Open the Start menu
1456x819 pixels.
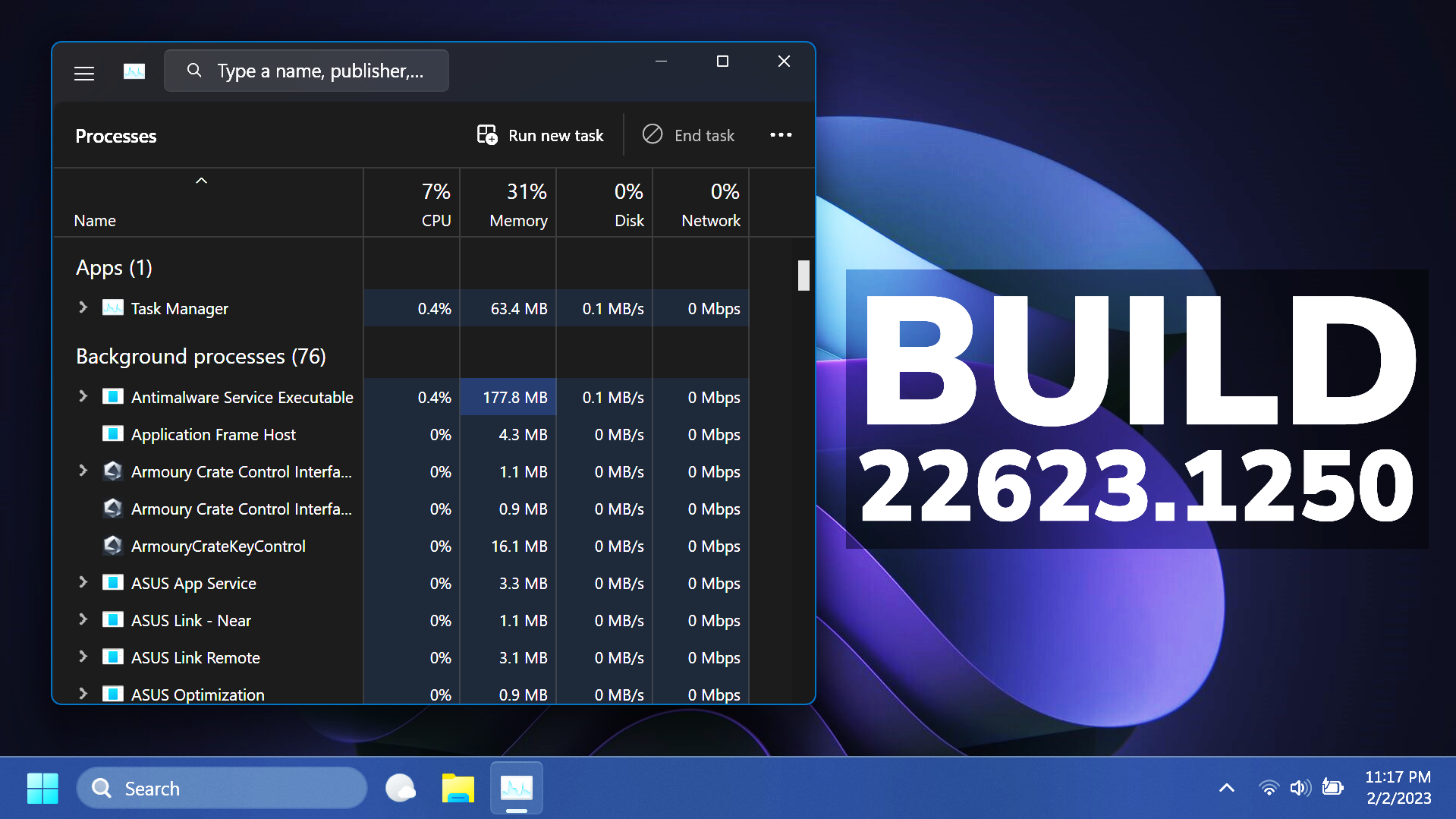click(x=42, y=788)
